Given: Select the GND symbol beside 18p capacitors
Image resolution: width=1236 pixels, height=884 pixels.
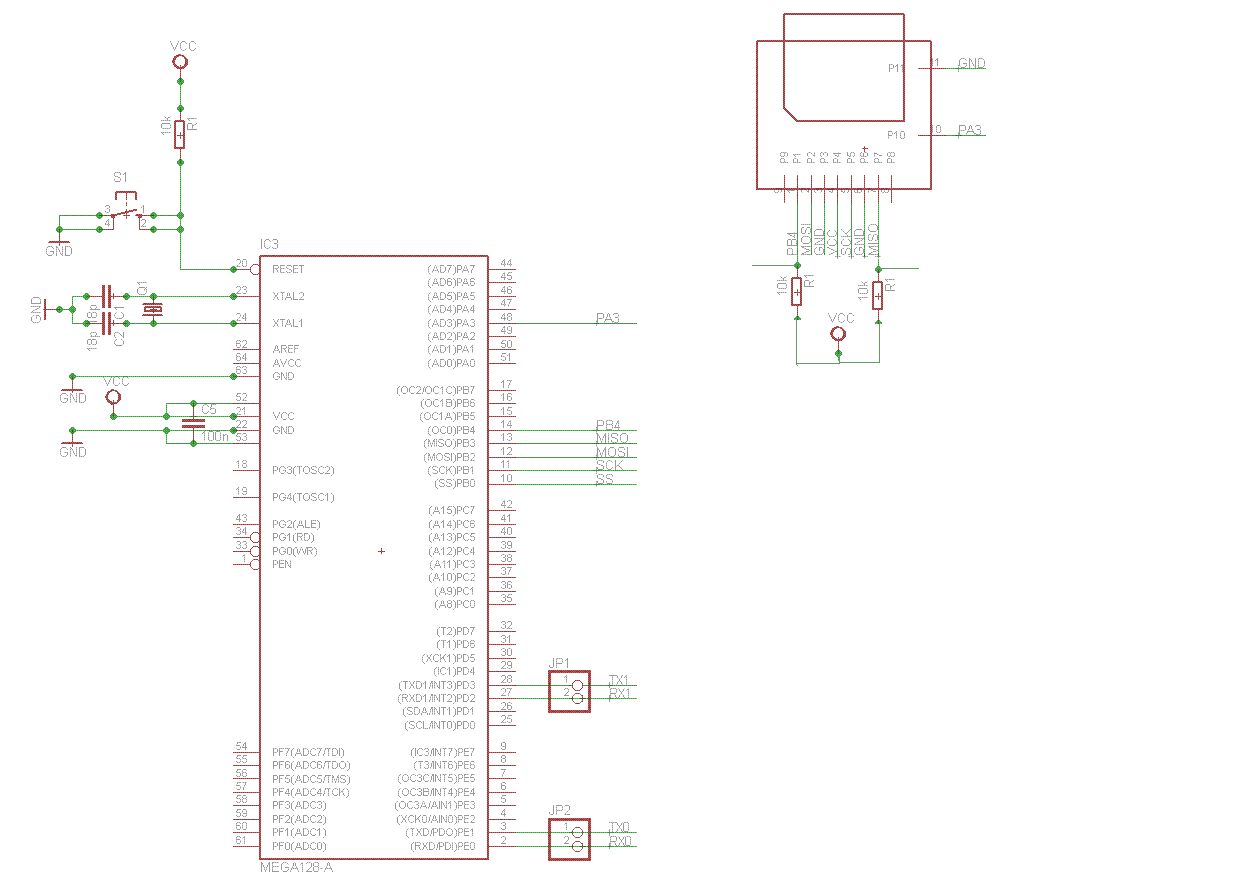Looking at the screenshot, I should 46,309.
